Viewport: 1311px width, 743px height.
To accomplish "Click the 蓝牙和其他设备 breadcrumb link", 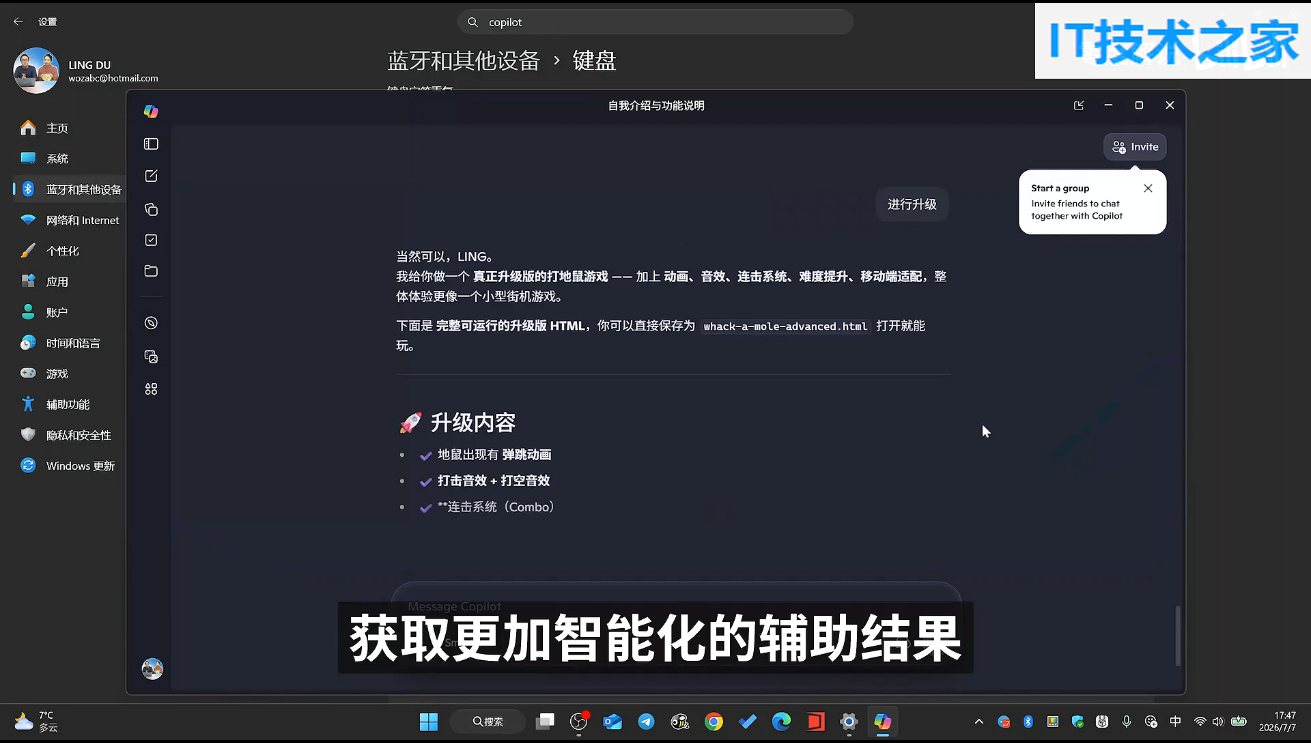I will pyautogui.click(x=464, y=61).
